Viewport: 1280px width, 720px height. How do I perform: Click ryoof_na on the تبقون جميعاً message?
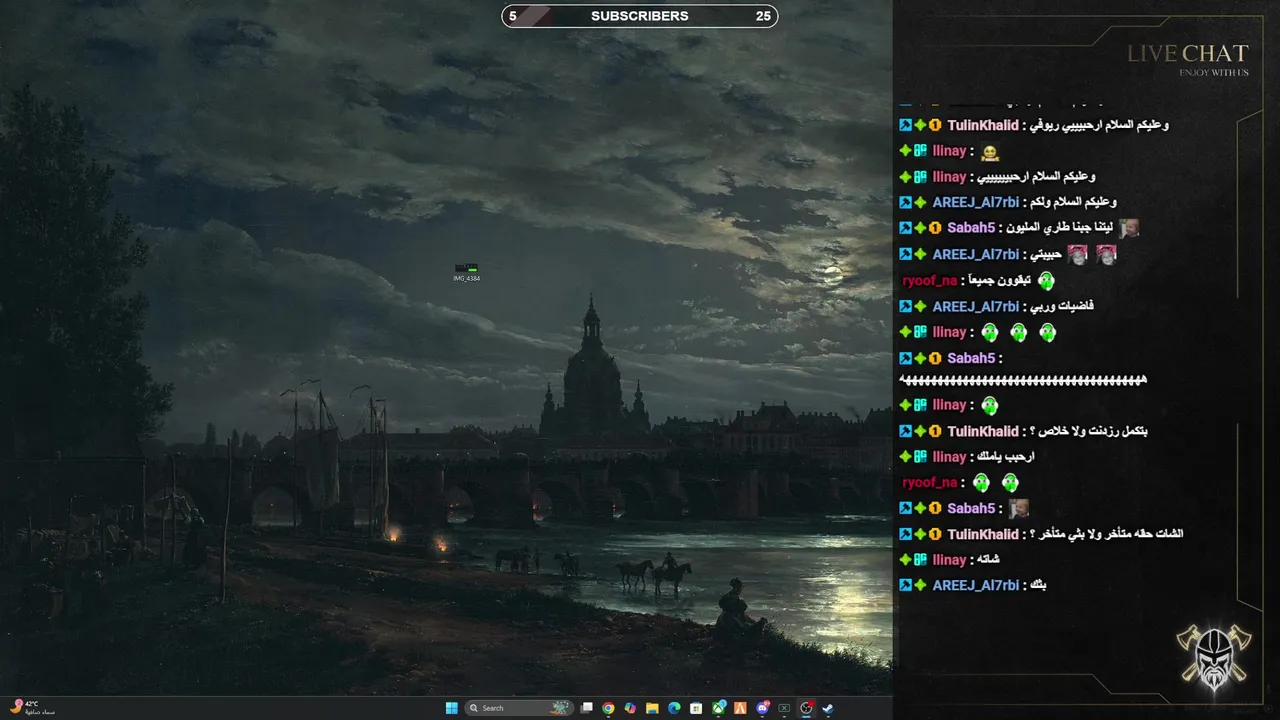(x=929, y=281)
